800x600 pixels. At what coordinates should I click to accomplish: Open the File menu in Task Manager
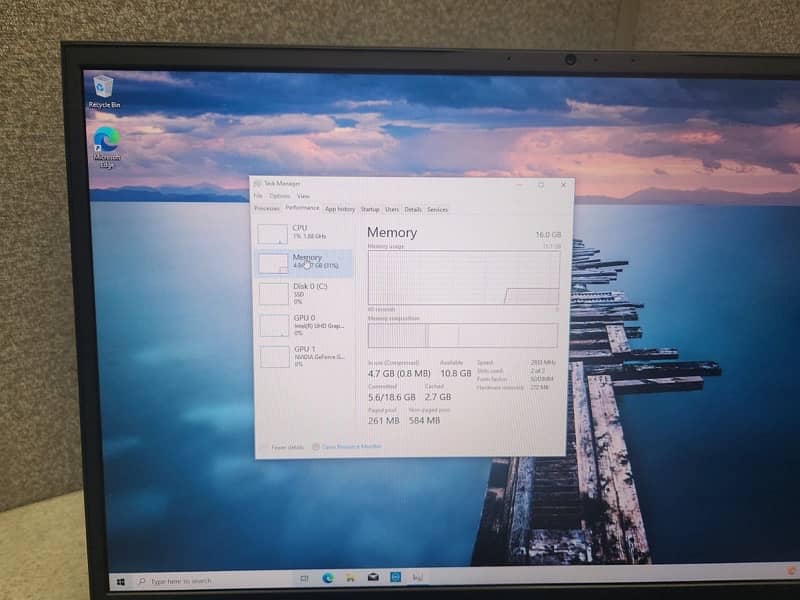(258, 196)
